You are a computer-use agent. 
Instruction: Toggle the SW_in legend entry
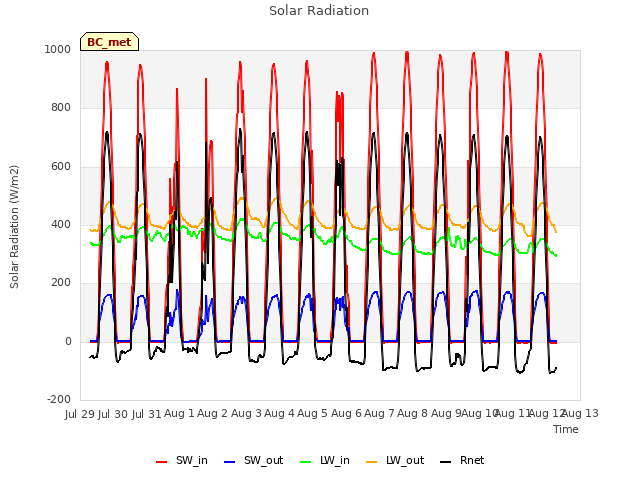(182, 460)
